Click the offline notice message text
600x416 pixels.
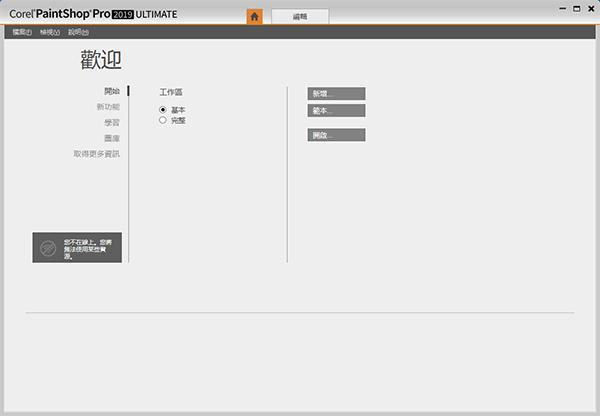[88, 249]
